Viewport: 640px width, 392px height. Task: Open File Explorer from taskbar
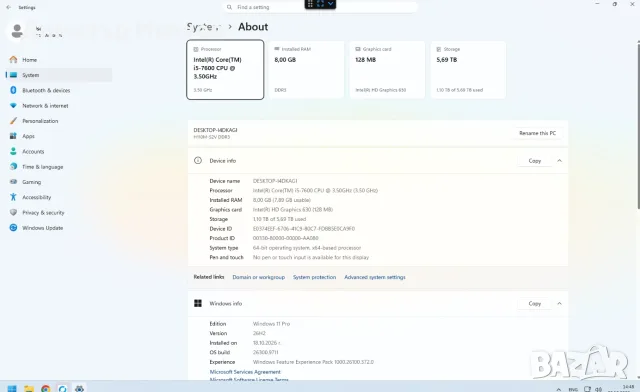click(x=29, y=388)
